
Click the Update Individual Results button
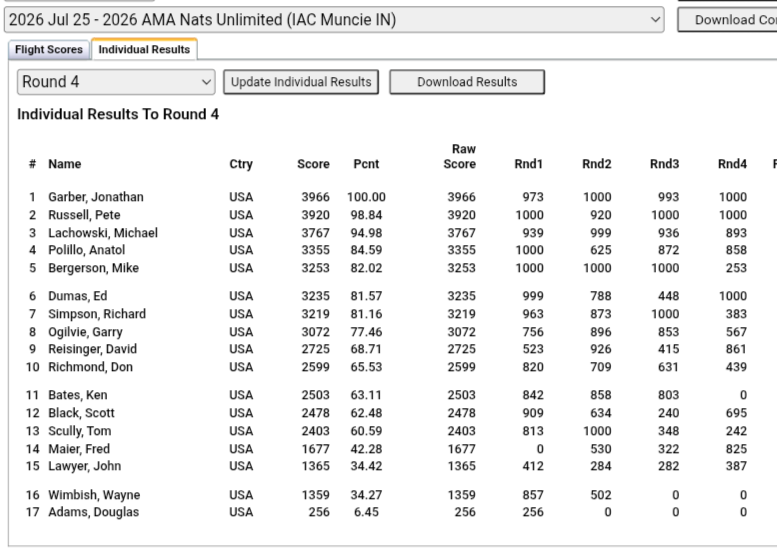301,82
